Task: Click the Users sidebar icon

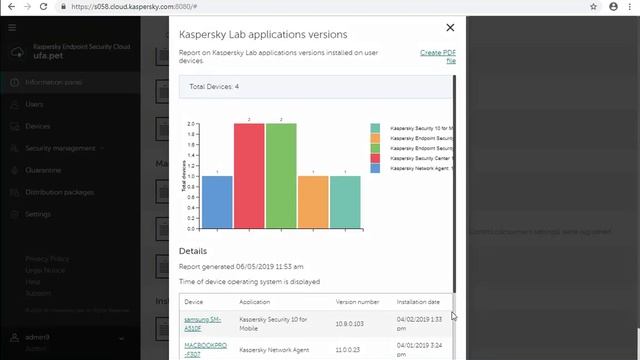Action: tap(15, 104)
